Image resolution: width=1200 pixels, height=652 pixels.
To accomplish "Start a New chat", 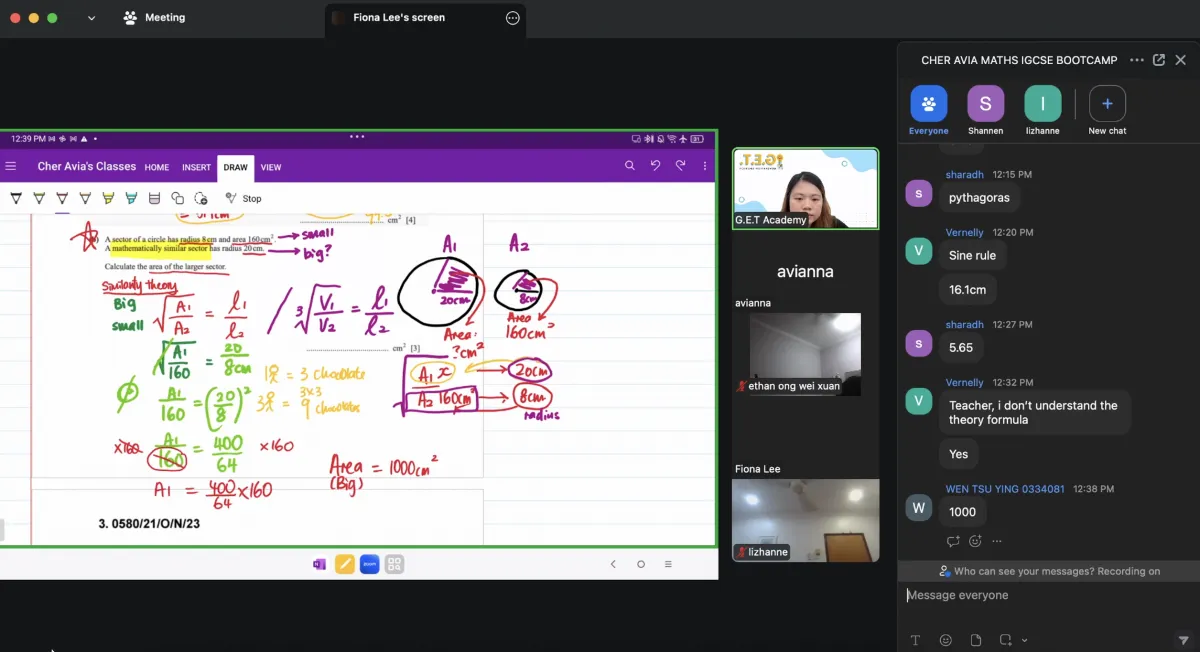I will 1107,110.
